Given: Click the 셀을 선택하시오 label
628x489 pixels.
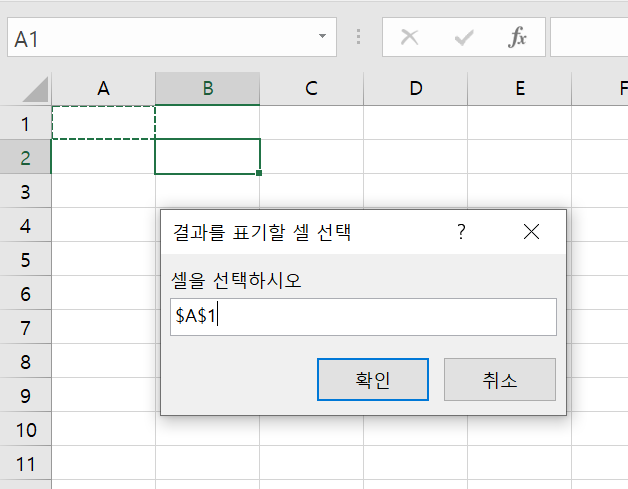Looking at the screenshot, I should 236,280.
